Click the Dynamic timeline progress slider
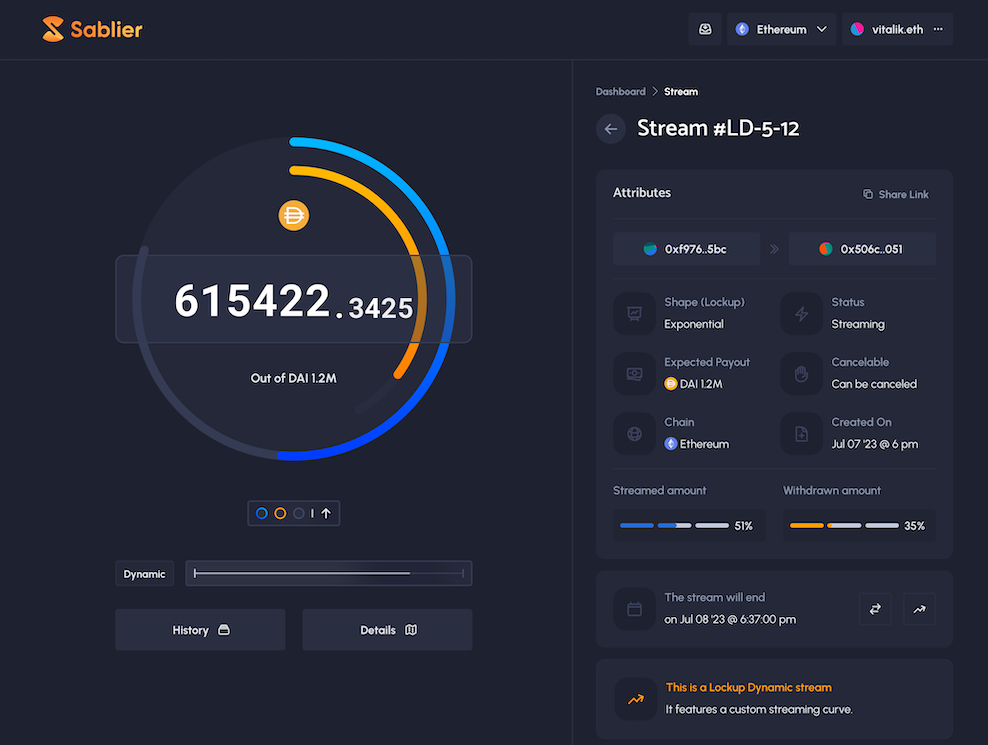 coord(329,573)
